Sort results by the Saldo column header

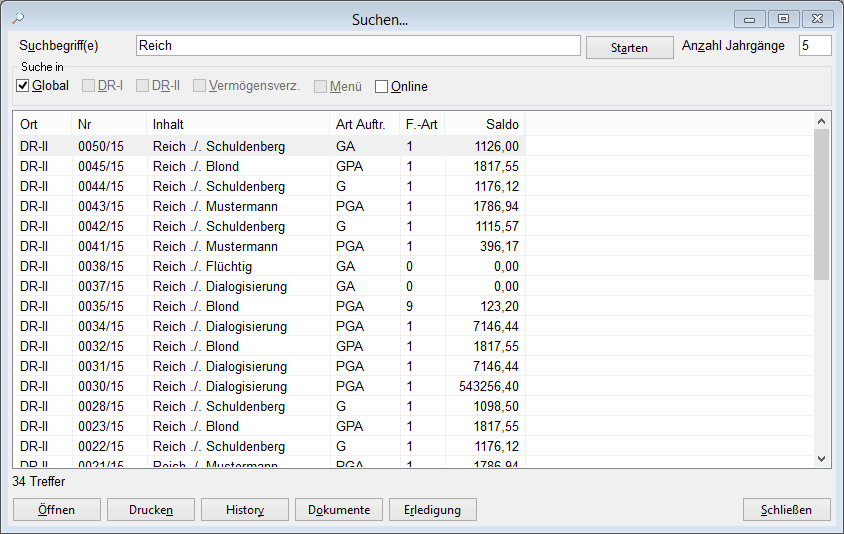(x=484, y=125)
